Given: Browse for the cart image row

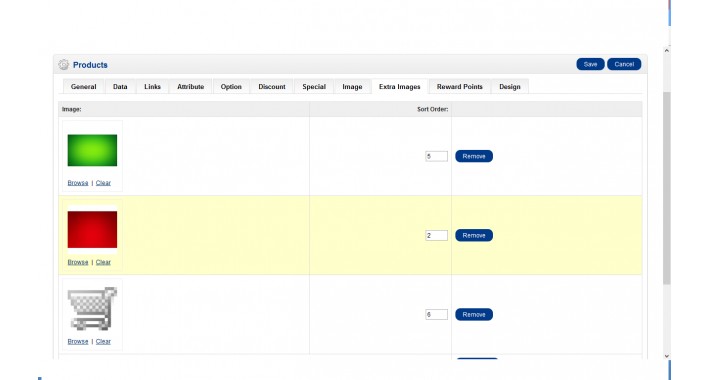Looking at the screenshot, I should point(78,342).
